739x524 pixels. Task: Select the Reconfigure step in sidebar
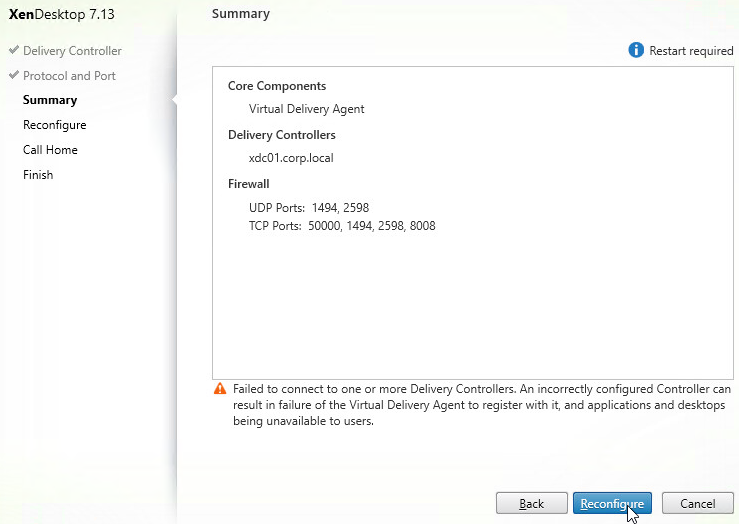55,125
